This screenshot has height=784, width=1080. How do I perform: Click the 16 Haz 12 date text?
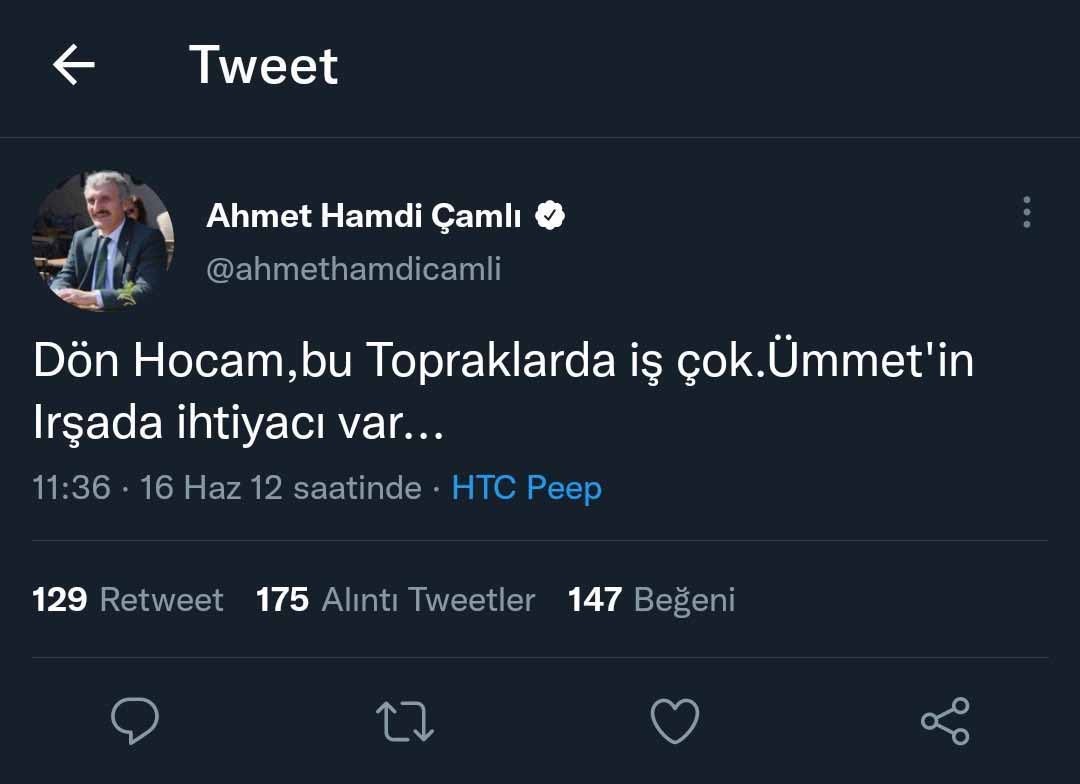(x=211, y=488)
